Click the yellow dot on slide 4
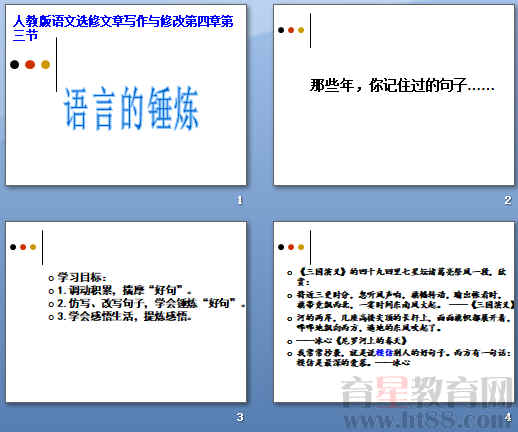The width and height of the screenshot is (518, 432). pos(301,247)
